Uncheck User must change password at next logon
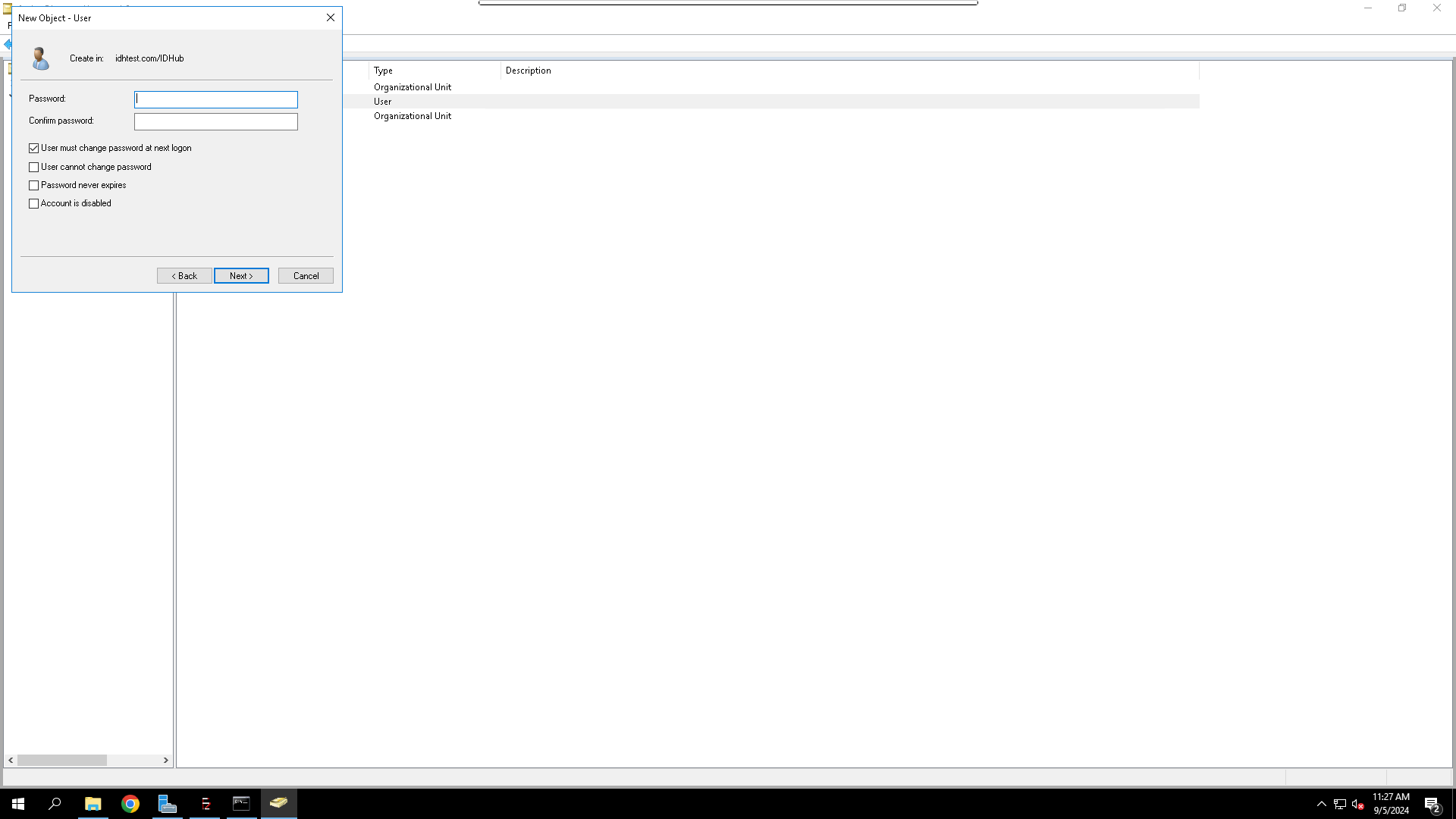Image resolution: width=1456 pixels, height=819 pixels. tap(34, 149)
